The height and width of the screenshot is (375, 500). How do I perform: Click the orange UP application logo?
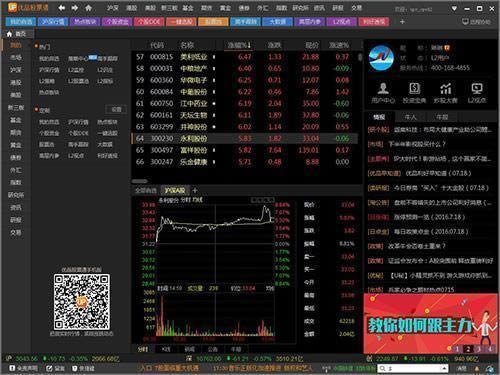click(12, 7)
